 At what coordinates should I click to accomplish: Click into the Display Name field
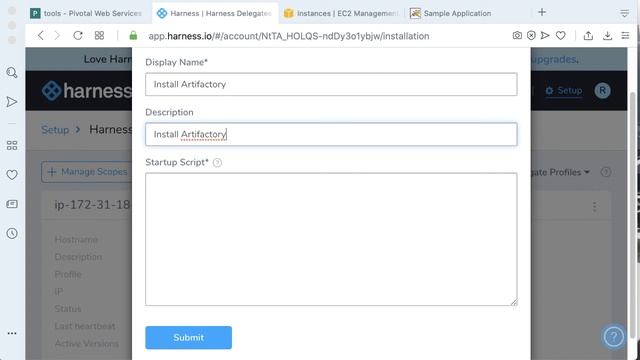coord(331,84)
